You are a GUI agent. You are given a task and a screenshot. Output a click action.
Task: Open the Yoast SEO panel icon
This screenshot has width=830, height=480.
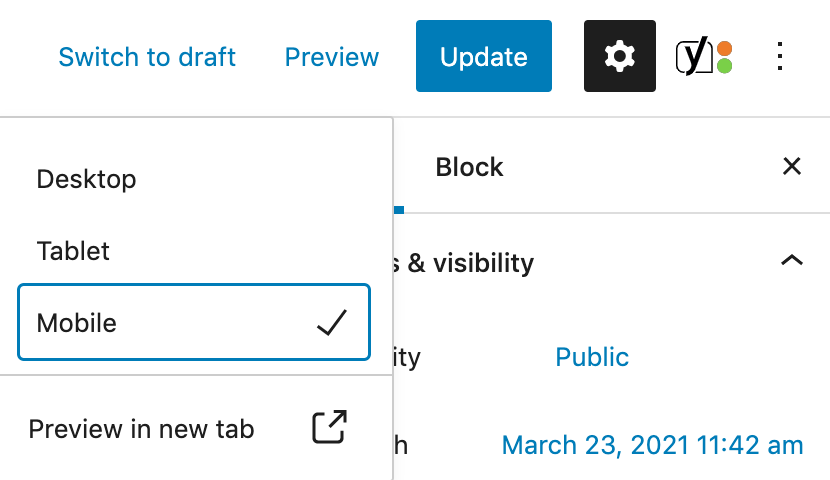click(x=703, y=57)
